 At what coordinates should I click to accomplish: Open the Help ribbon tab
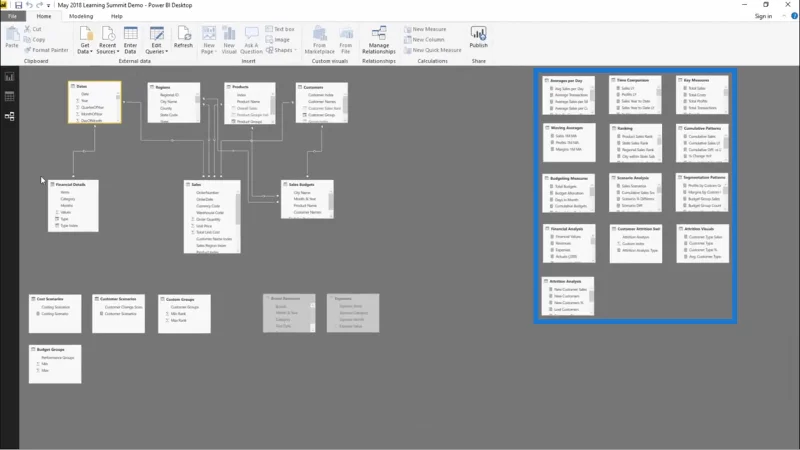pyautogui.click(x=116, y=16)
